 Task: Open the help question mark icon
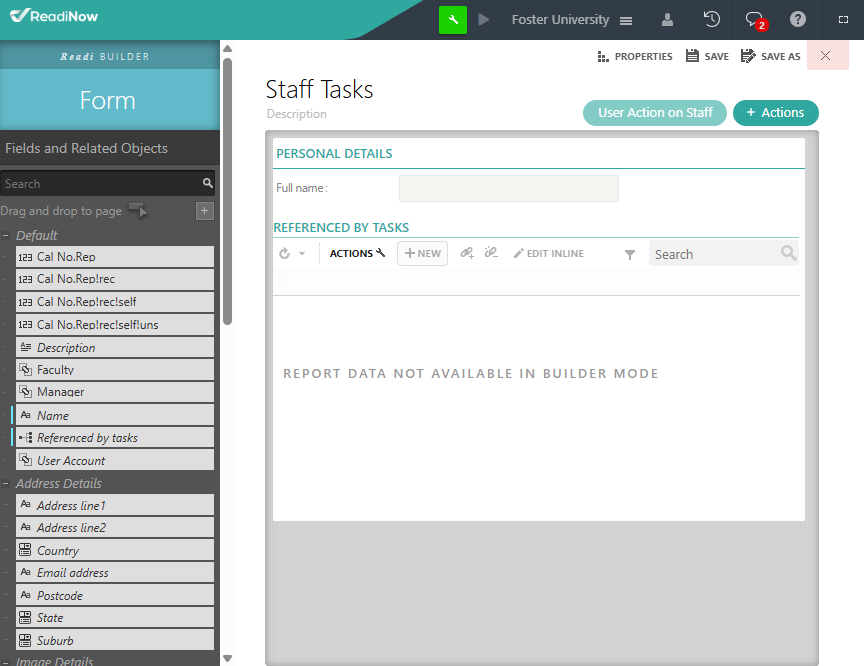click(797, 19)
